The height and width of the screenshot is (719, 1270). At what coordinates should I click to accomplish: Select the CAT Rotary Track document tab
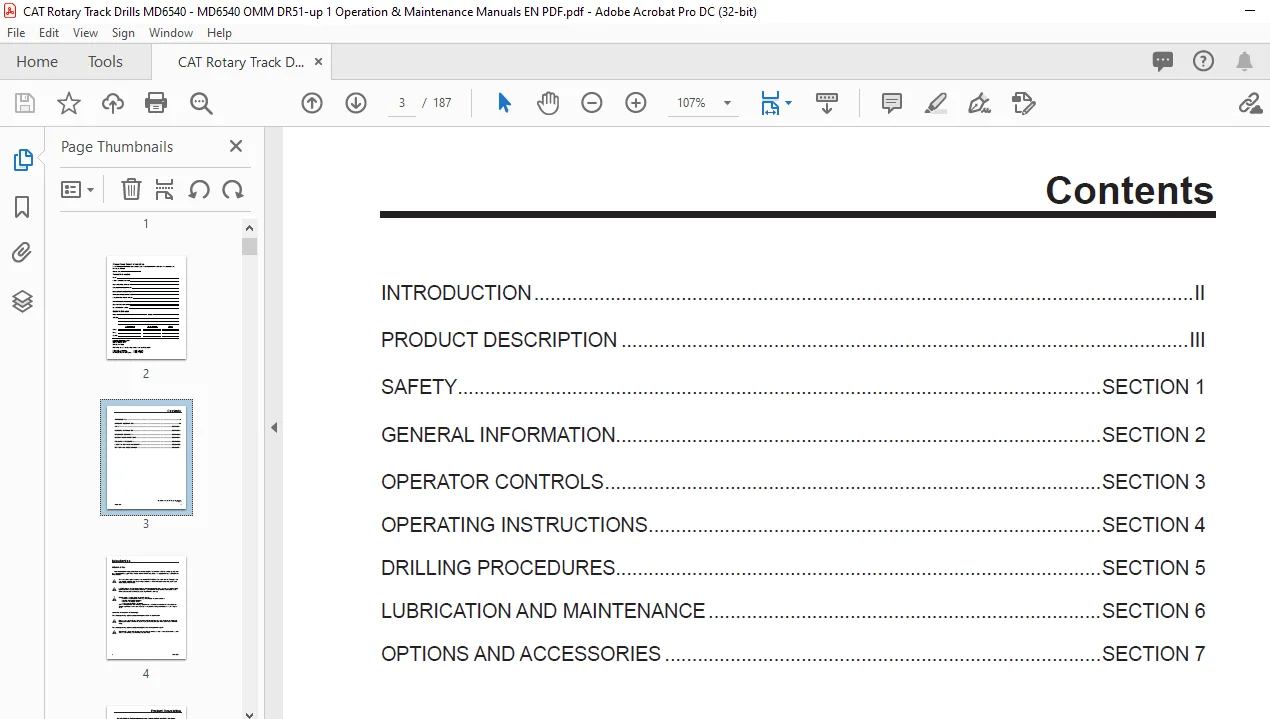(240, 62)
